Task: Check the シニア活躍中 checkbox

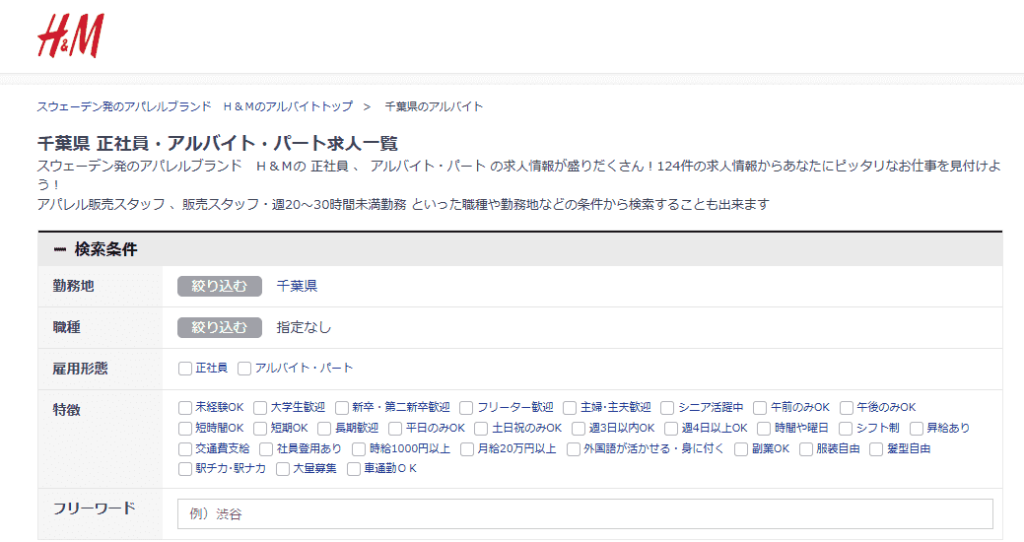Action: pos(667,407)
